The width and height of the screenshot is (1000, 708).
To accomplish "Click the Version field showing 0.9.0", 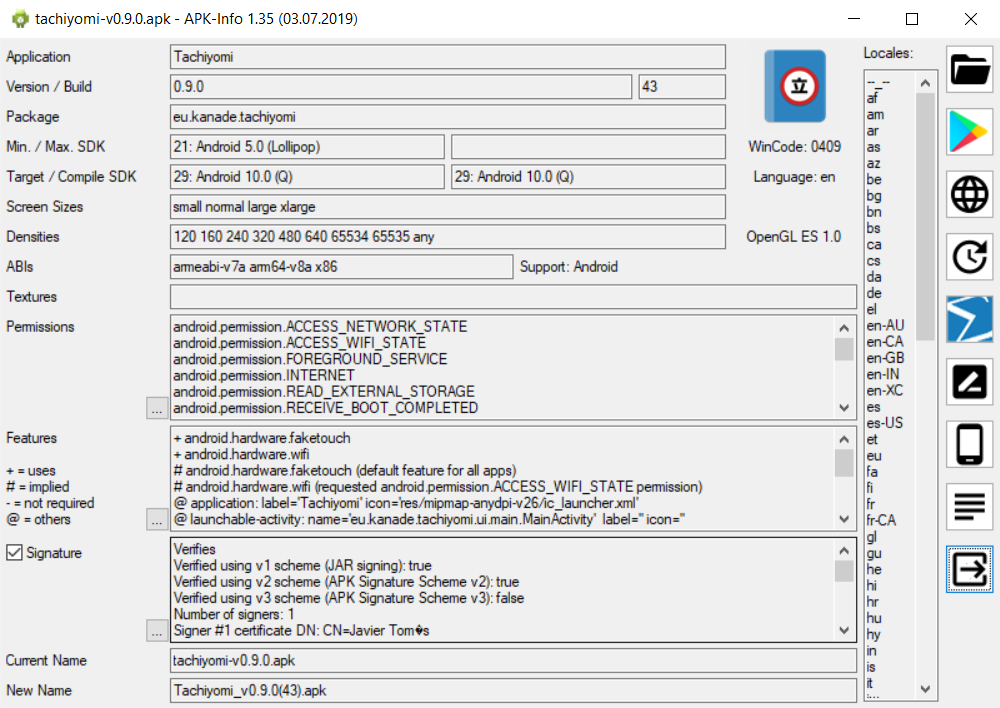I will point(401,87).
